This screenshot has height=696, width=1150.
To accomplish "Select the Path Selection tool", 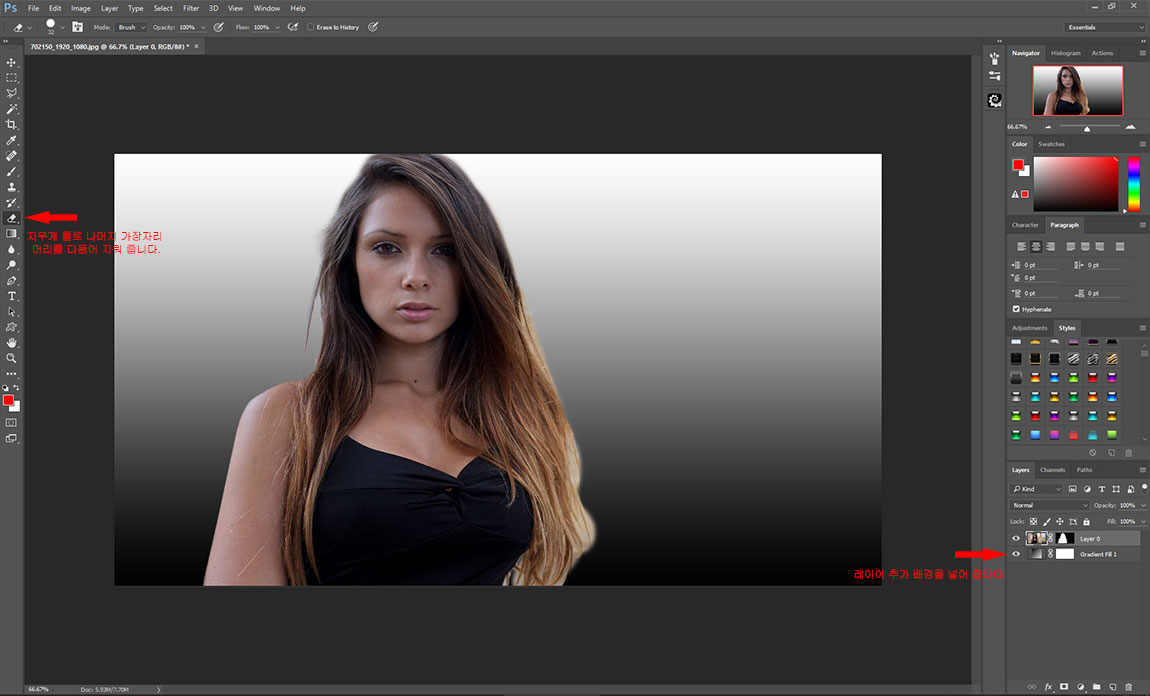I will click(11, 312).
